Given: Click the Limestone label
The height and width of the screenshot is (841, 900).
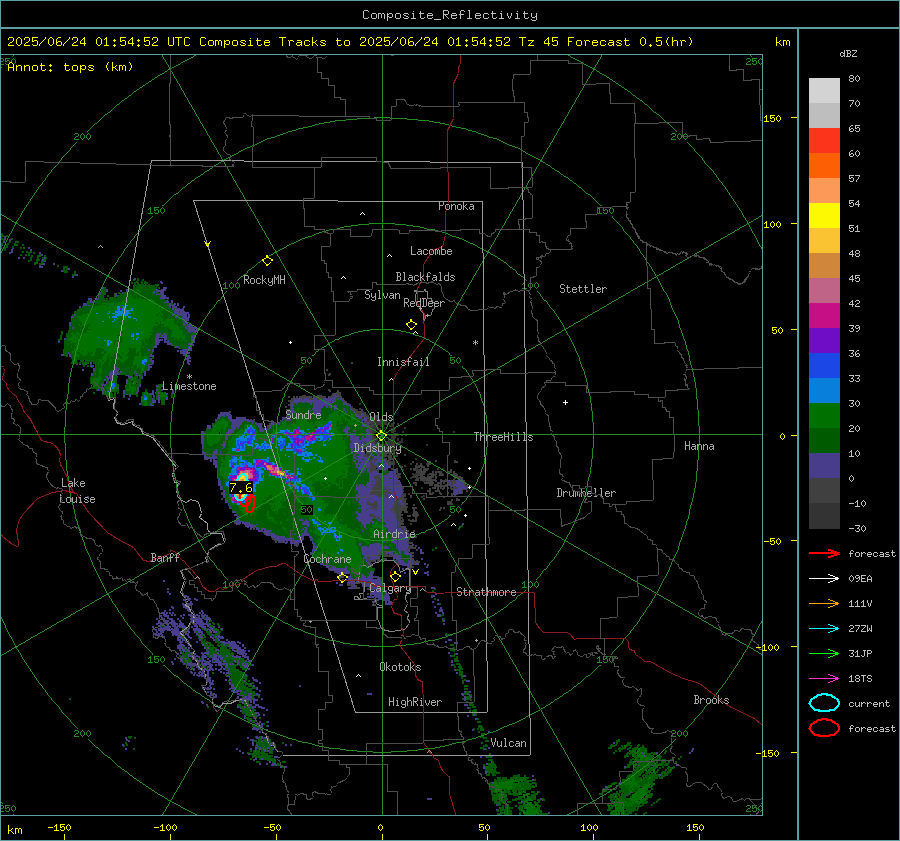Looking at the screenshot, I should (189, 386).
